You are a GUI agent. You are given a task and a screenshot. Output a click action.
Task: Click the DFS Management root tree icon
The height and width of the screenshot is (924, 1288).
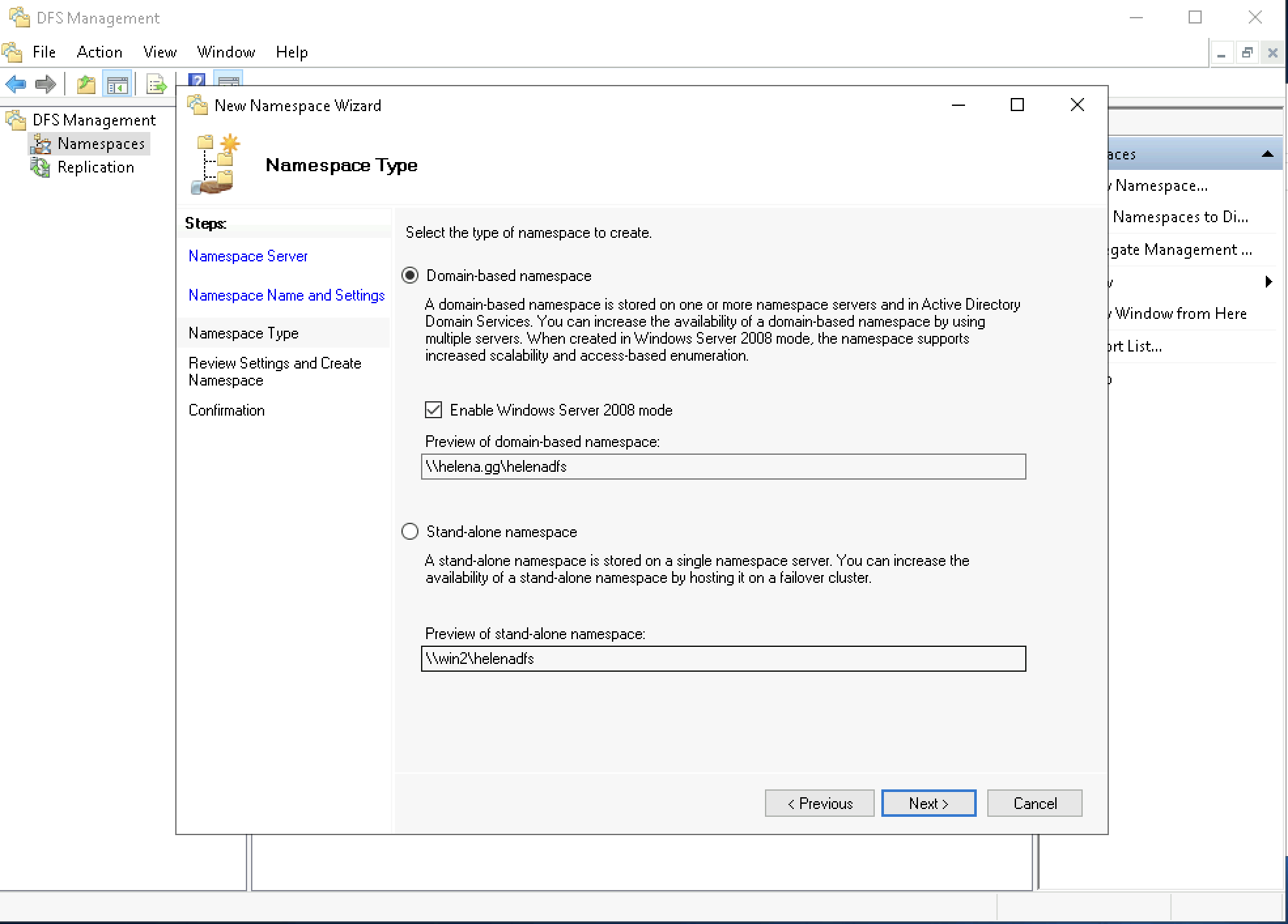click(x=16, y=120)
